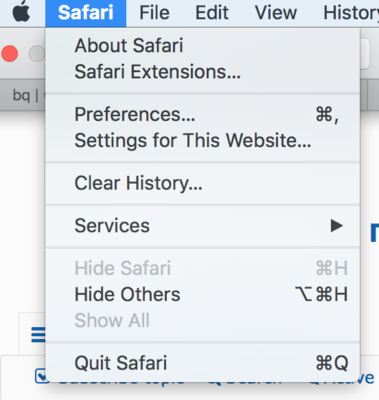Choose Clear History…
Screen dimensions: 379x400
coord(203,183)
